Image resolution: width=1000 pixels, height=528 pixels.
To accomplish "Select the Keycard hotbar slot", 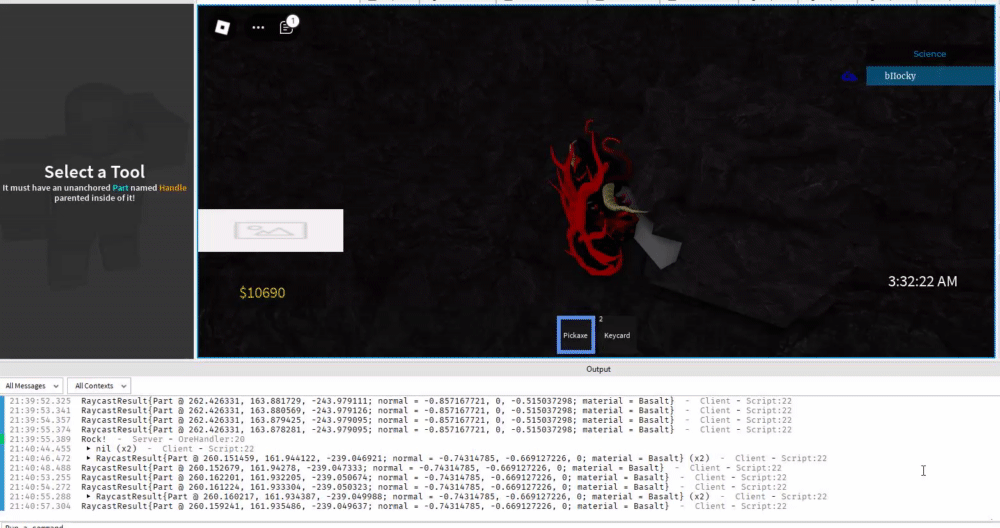I will [x=617, y=335].
